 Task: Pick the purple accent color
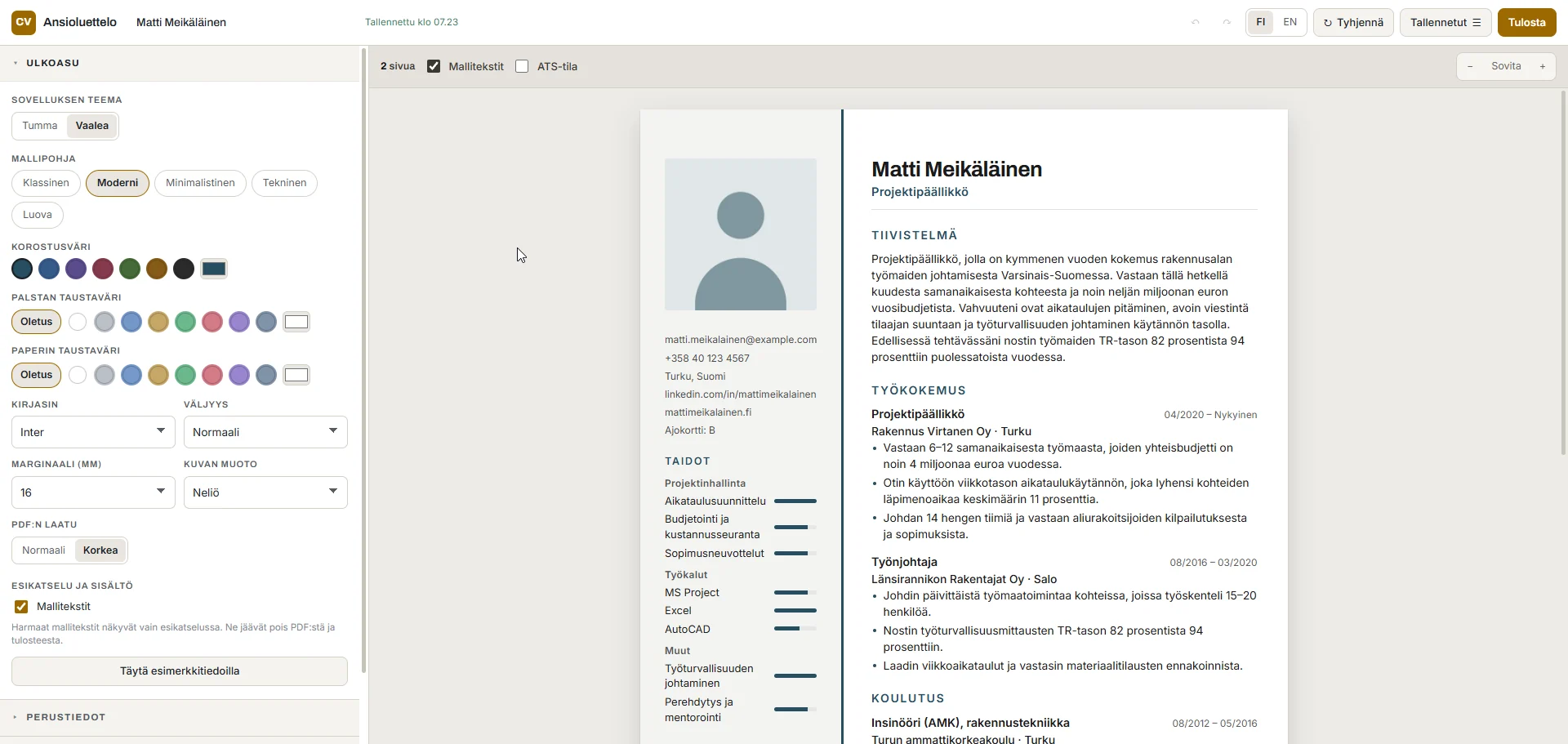(76, 269)
